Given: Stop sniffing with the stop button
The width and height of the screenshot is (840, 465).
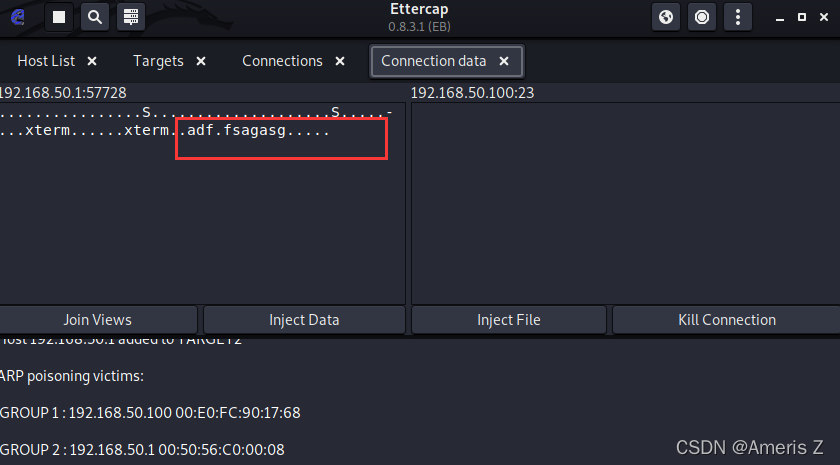Looking at the screenshot, I should [59, 17].
